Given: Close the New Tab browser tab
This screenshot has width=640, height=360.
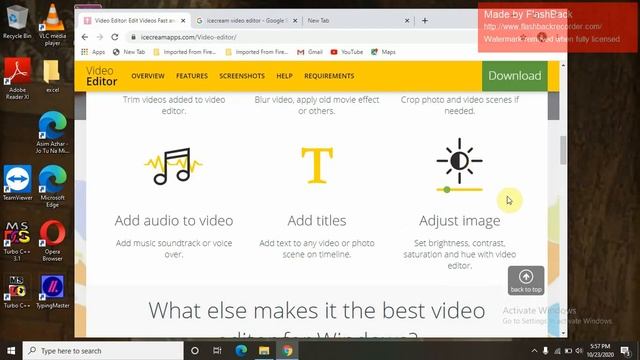Looking at the screenshot, I should 407,20.
